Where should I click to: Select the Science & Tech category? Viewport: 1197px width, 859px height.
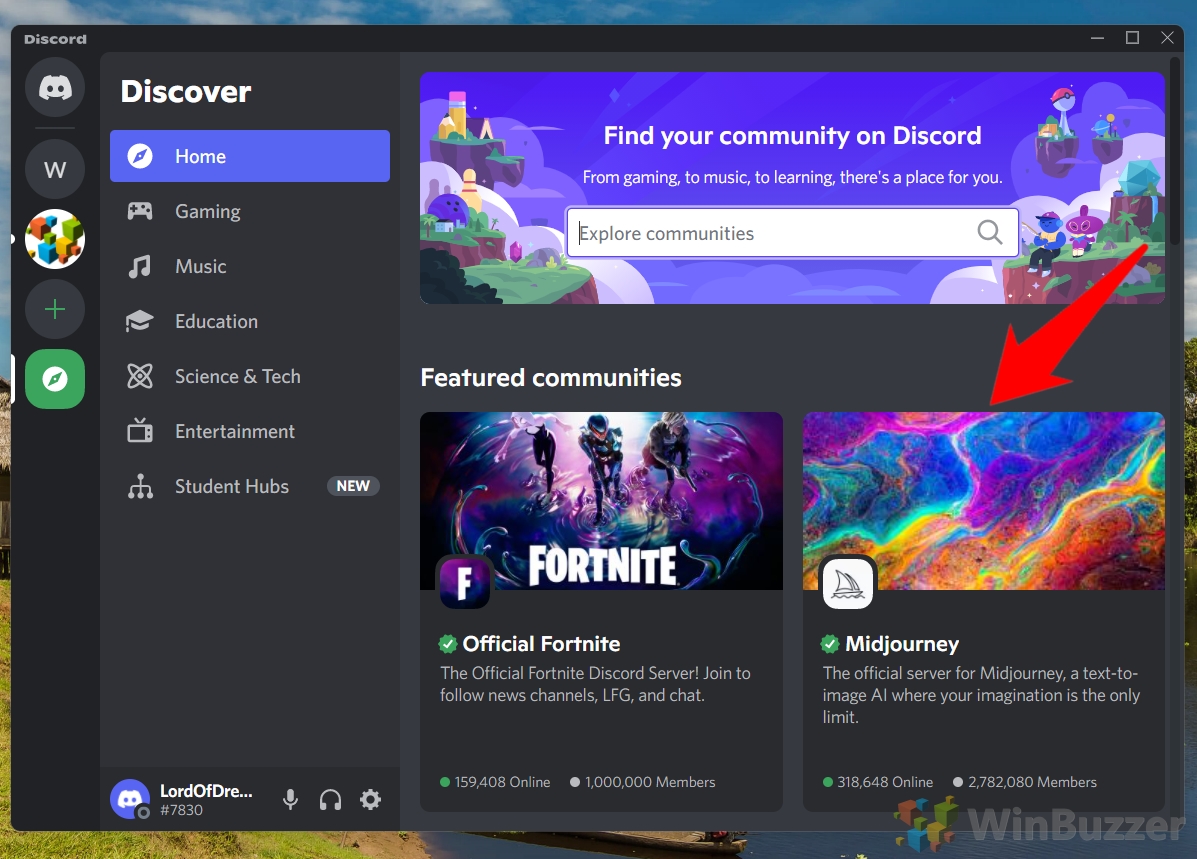(250, 376)
